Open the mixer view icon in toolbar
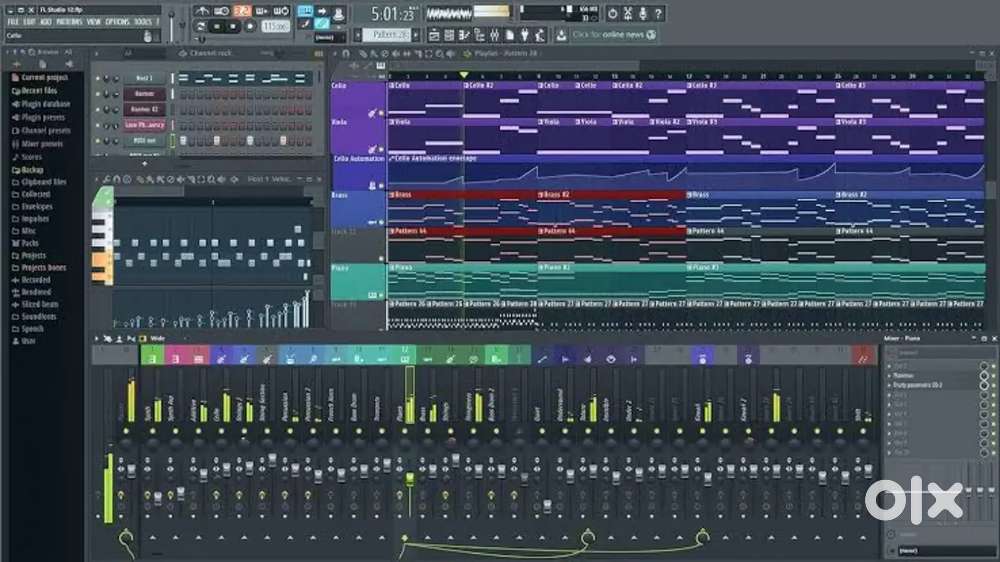The width and height of the screenshot is (1000, 562). (x=495, y=34)
